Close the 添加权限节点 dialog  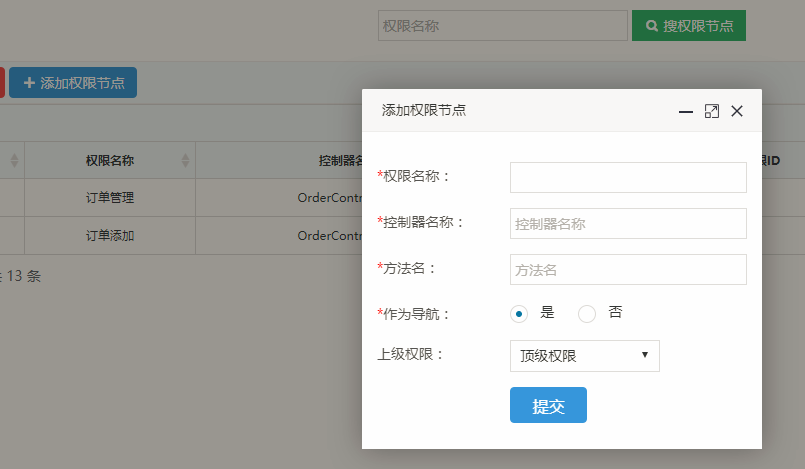[x=737, y=111]
